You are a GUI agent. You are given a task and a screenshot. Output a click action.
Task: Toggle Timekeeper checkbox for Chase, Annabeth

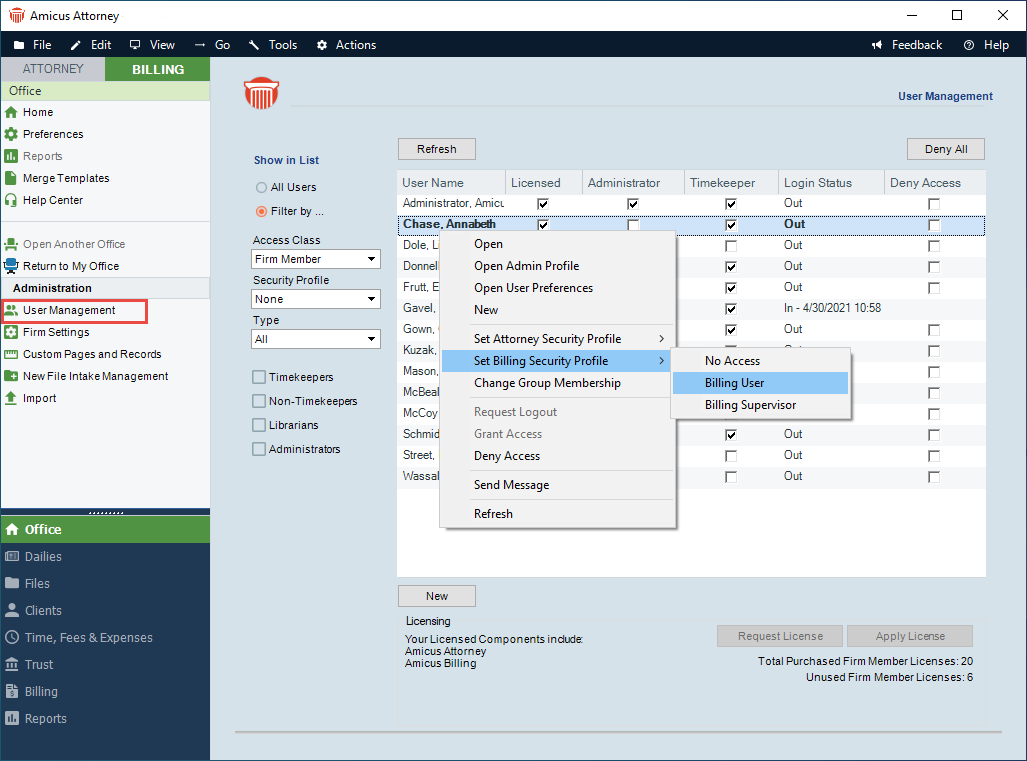point(731,225)
